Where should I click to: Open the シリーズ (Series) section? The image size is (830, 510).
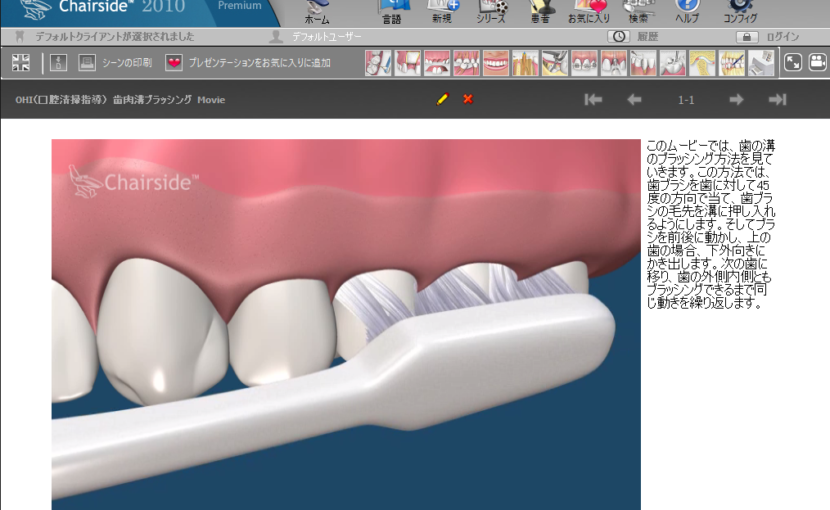pyautogui.click(x=491, y=12)
